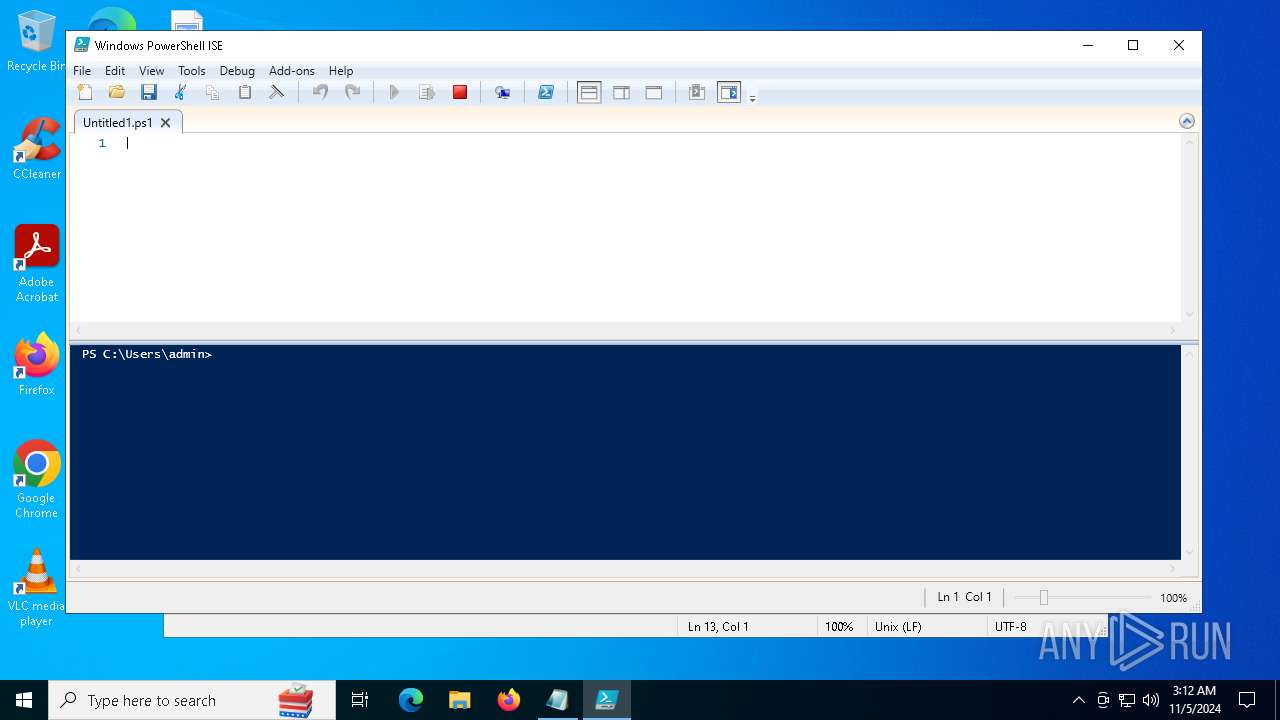Show script pane maximized layout

pyautogui.click(x=654, y=93)
